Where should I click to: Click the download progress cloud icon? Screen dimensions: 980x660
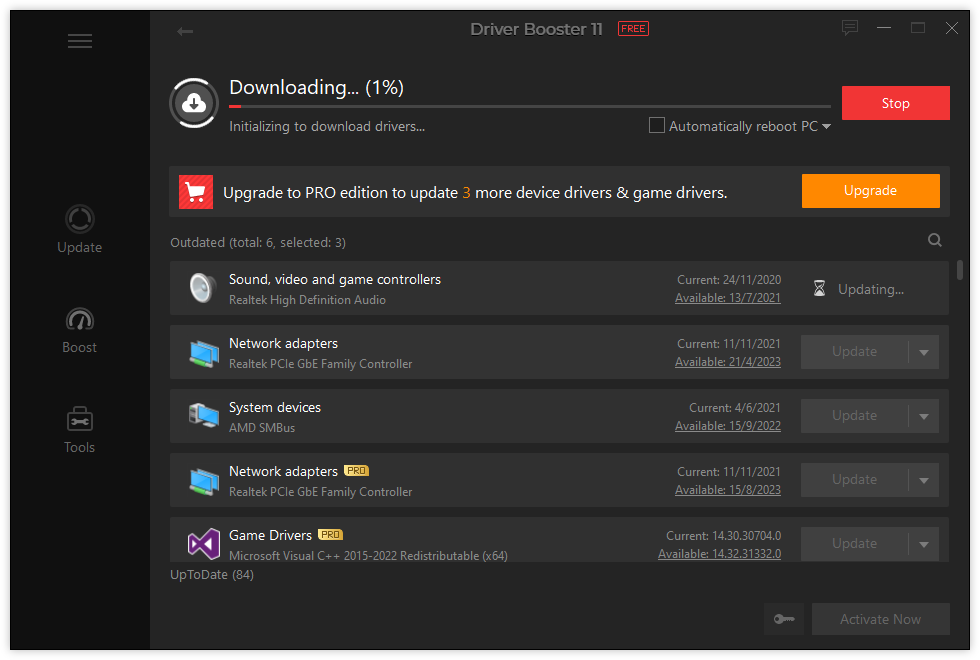pos(194,103)
